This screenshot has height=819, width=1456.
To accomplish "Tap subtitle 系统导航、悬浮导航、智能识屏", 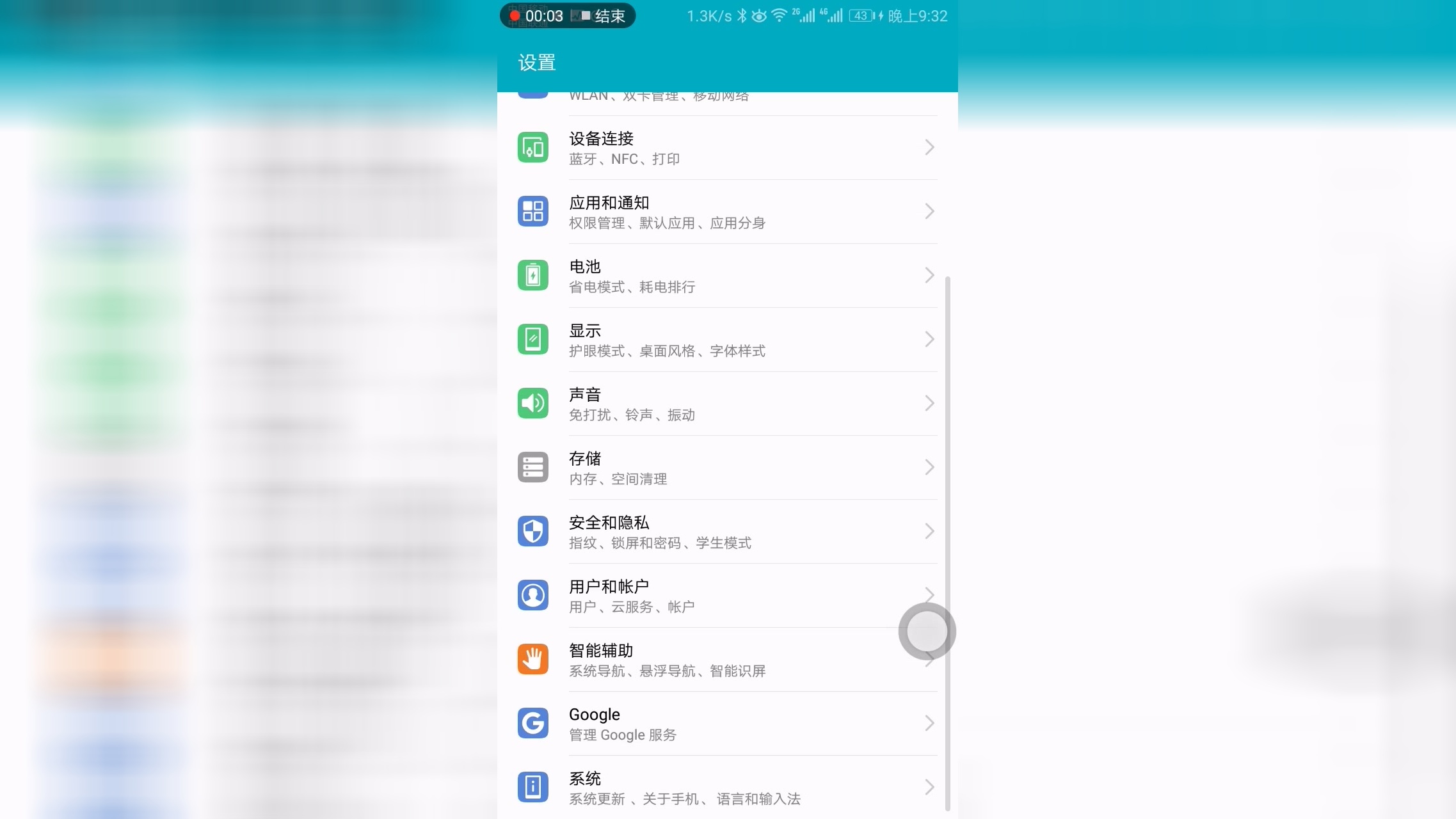I will pyautogui.click(x=667, y=671).
